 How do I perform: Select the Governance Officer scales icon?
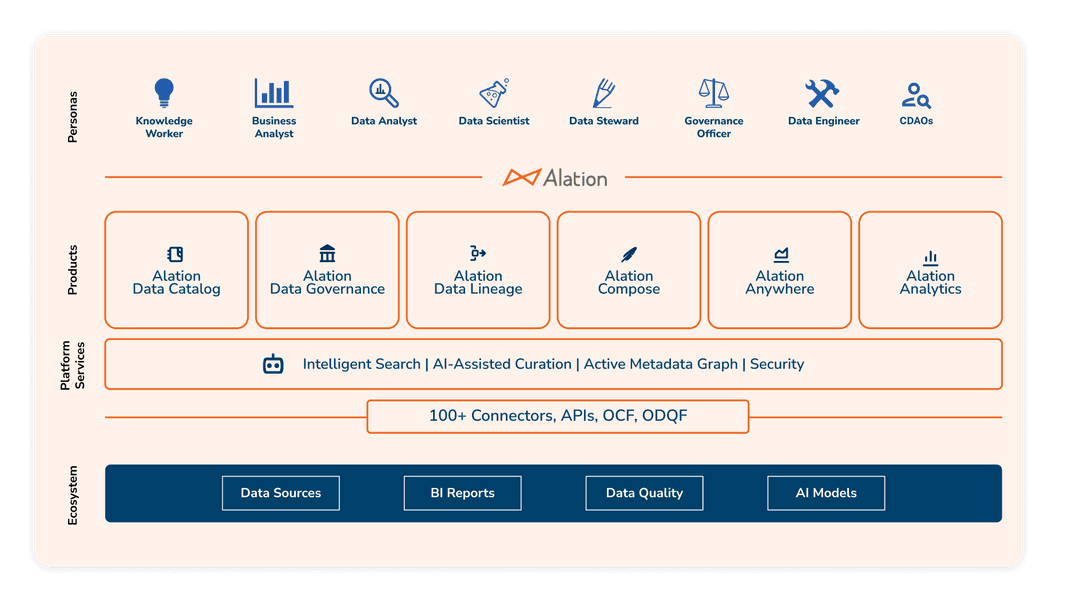click(x=714, y=94)
